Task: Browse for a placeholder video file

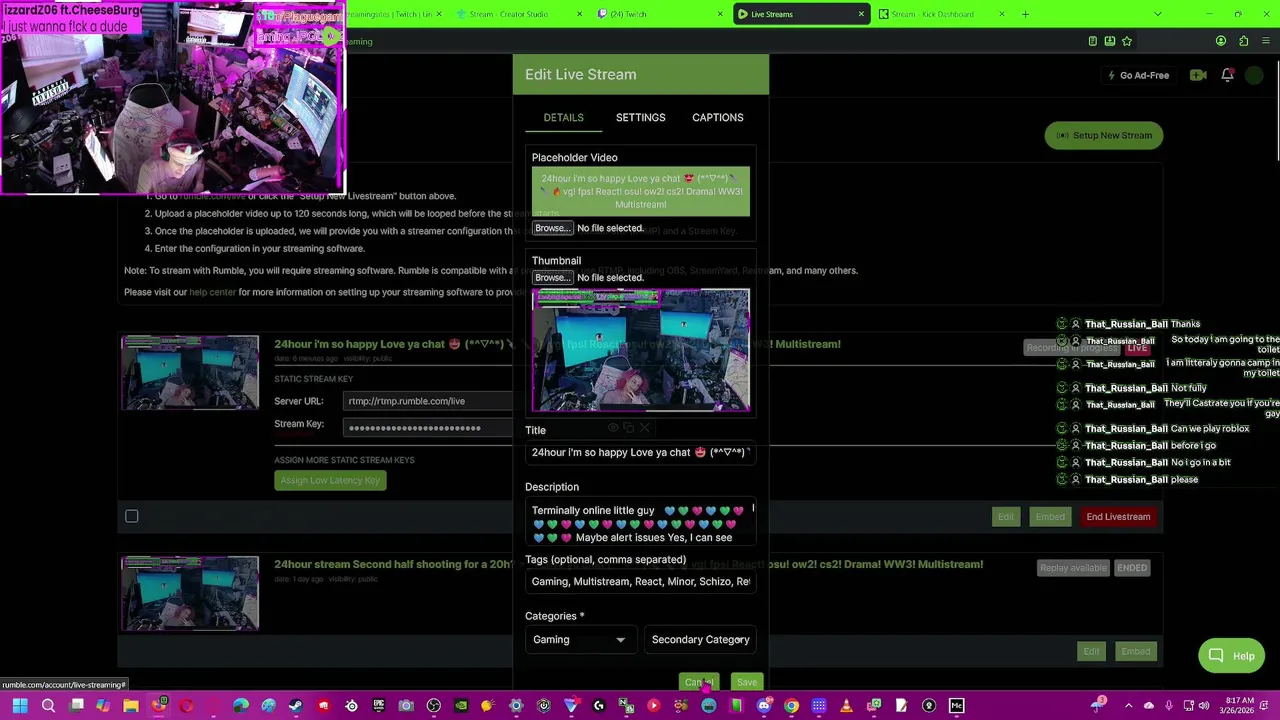Action: 551,228
